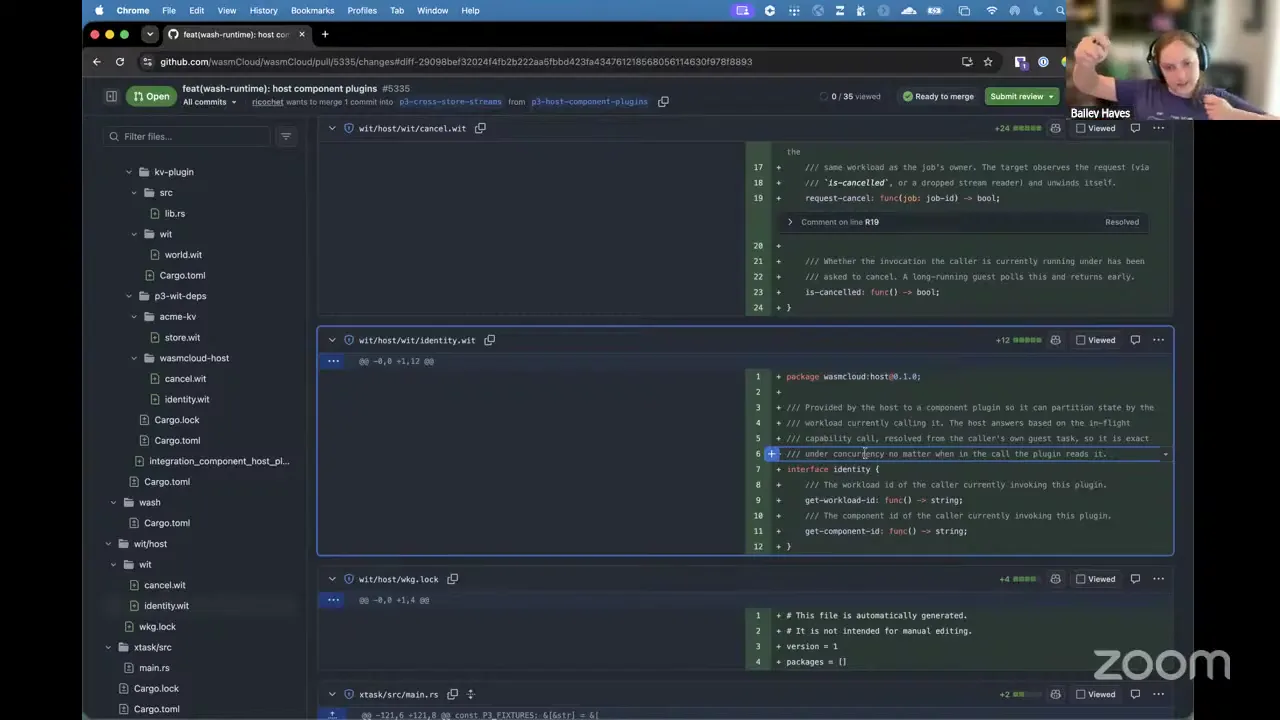Viewport: 1280px width, 720px height.
Task: Copy path of wit/host/wkg.lock
Action: pos(453,579)
